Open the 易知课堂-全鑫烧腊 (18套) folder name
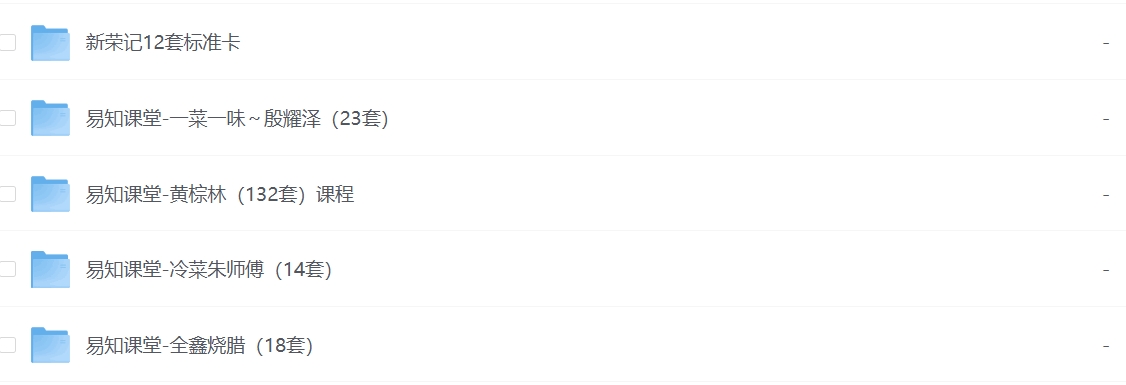This screenshot has width=1126, height=385. [x=200, y=345]
